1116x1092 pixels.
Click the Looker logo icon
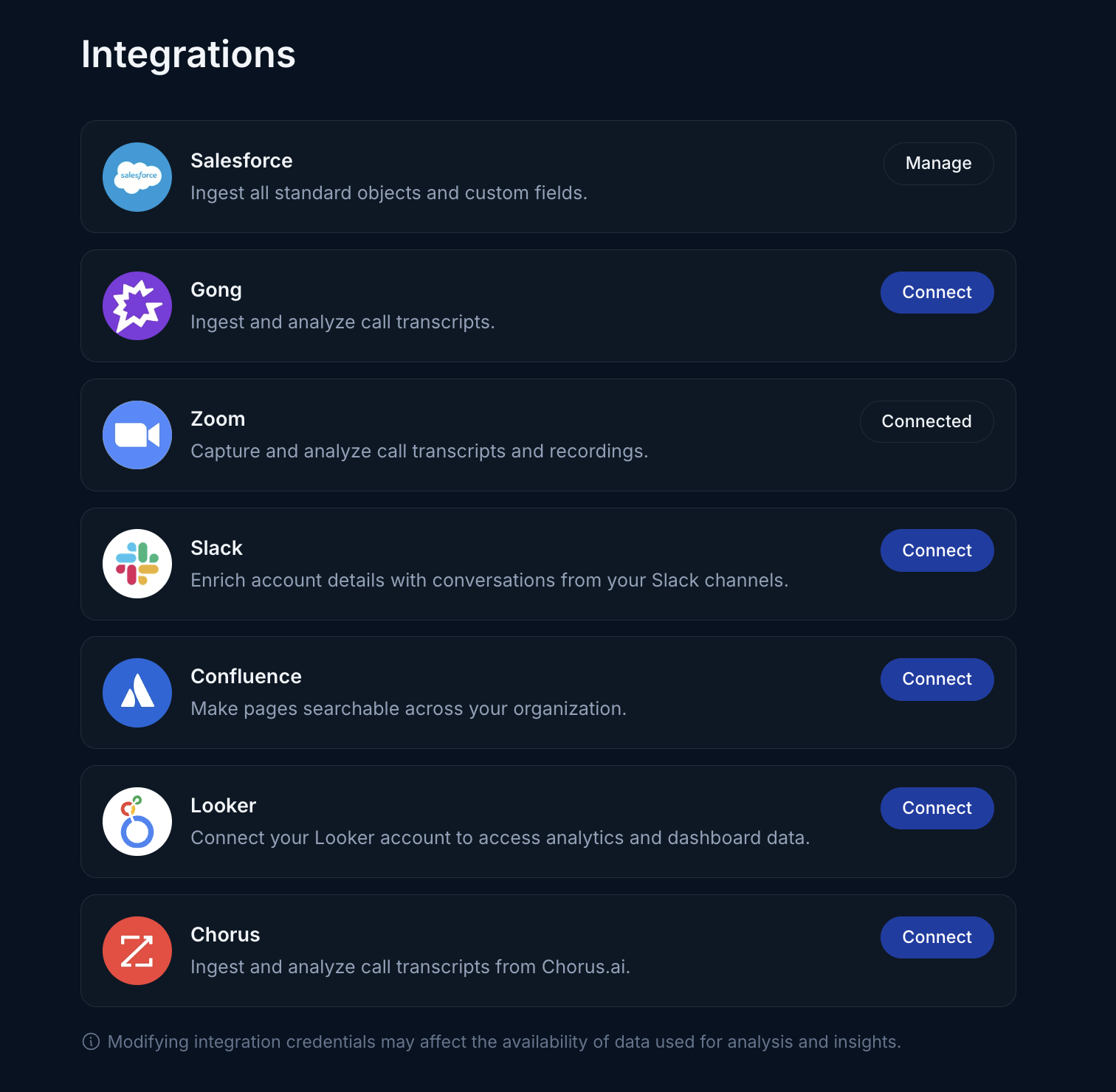pyautogui.click(x=137, y=821)
